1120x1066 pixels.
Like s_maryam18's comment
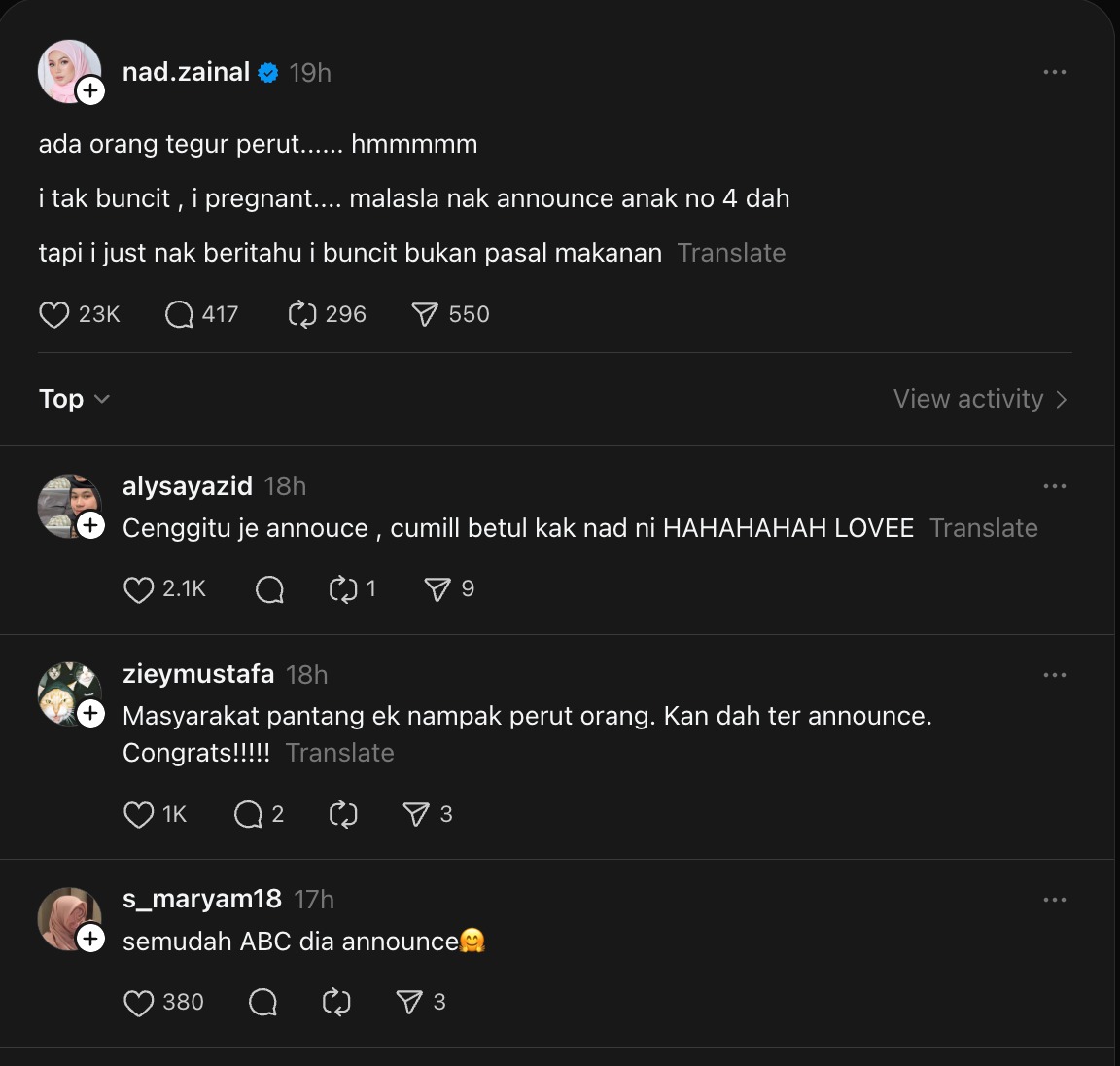point(139,1003)
